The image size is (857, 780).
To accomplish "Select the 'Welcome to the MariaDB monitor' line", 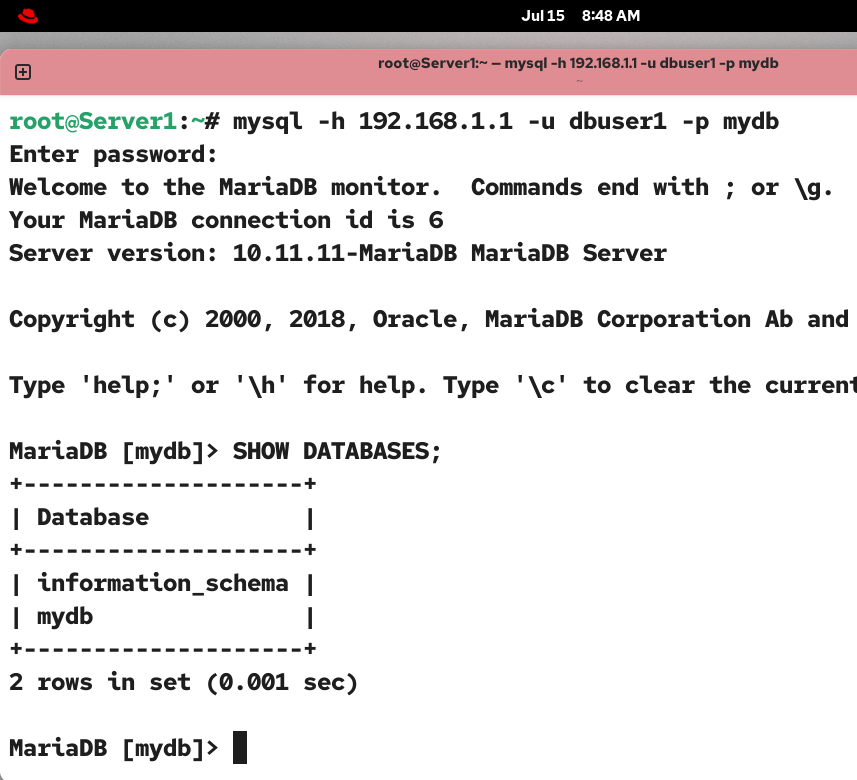I will pos(421,187).
